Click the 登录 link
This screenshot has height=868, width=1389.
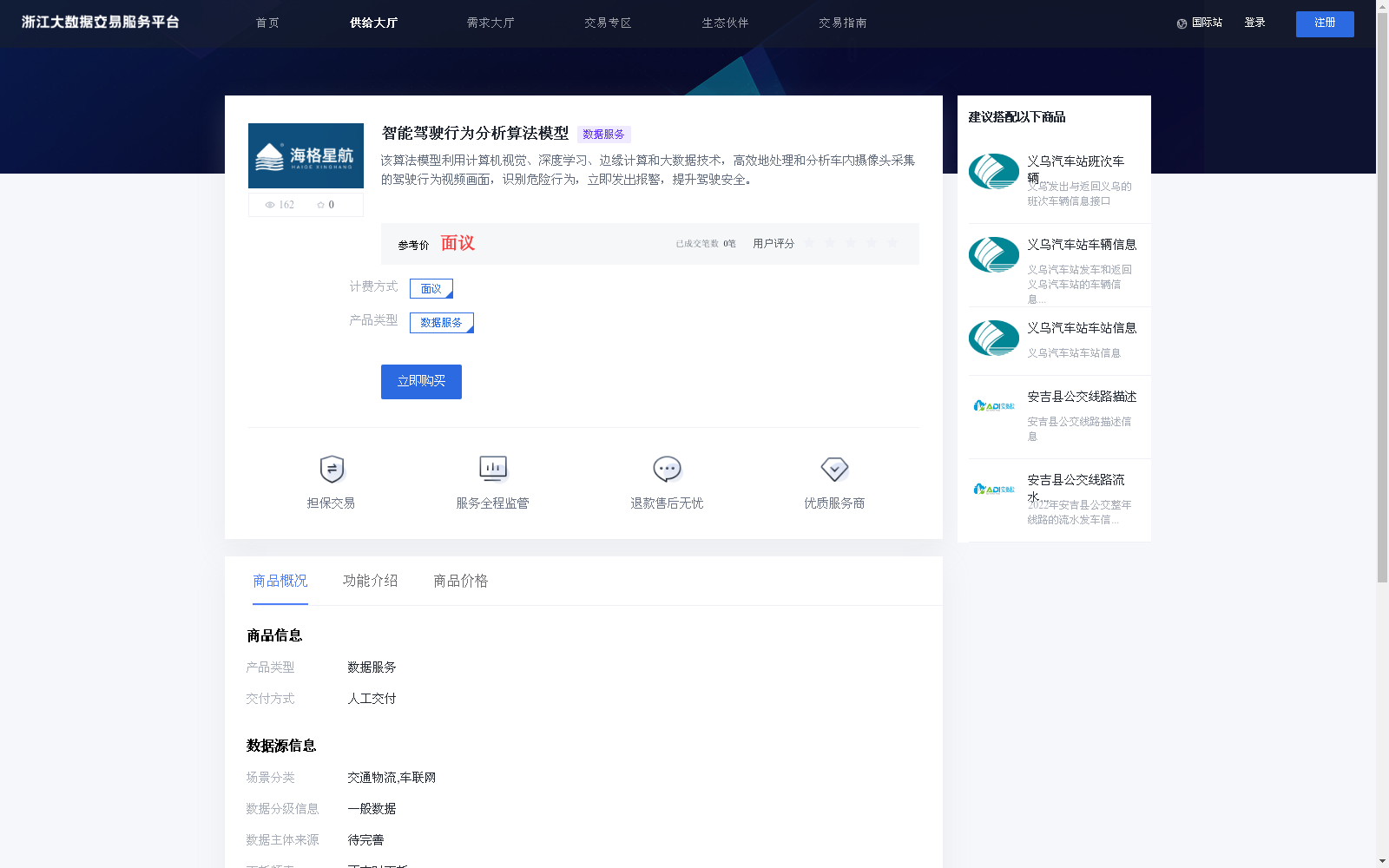click(x=1254, y=23)
